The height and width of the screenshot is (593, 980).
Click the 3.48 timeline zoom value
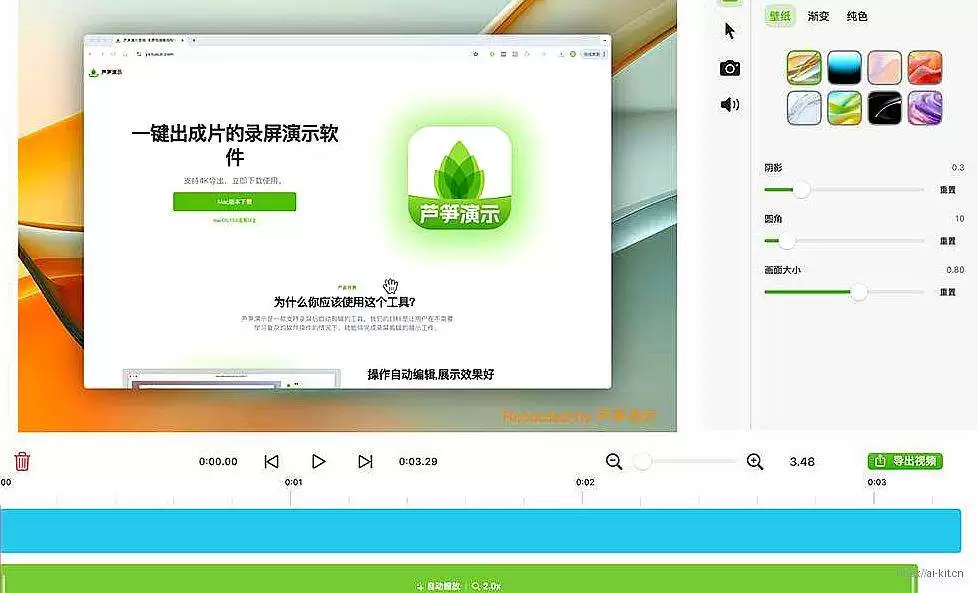point(802,462)
